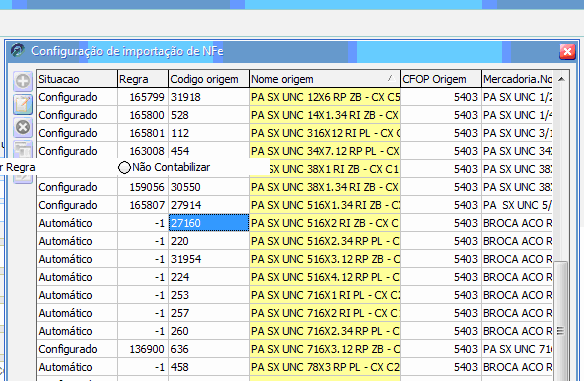Select the Codigo origem cell 253
The image size is (584, 381).
point(209,295)
